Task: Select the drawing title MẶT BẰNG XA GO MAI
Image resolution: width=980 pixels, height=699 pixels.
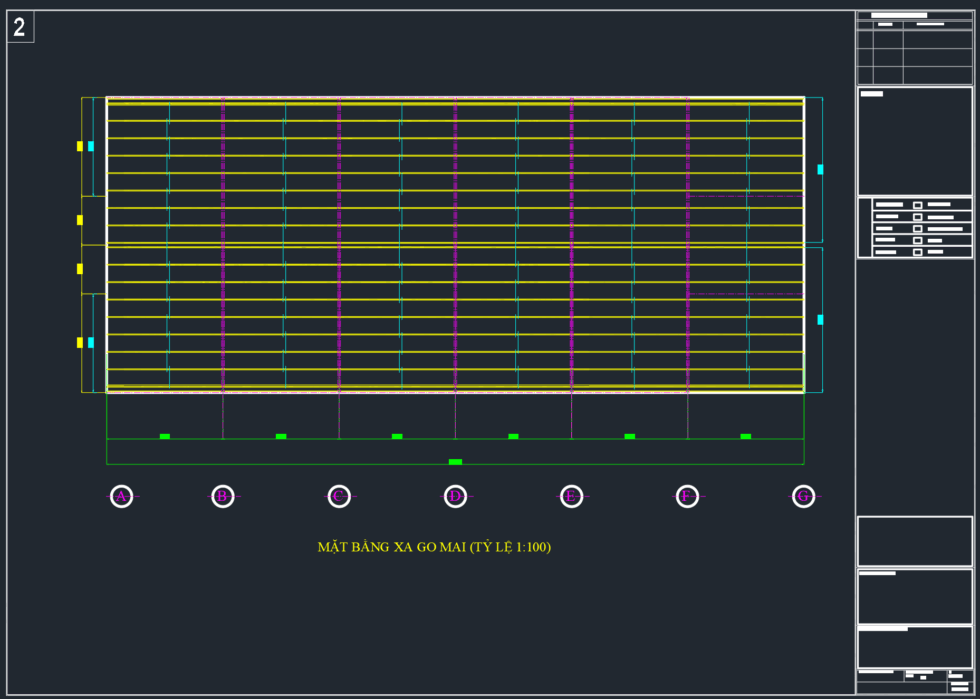Action: click(x=434, y=547)
